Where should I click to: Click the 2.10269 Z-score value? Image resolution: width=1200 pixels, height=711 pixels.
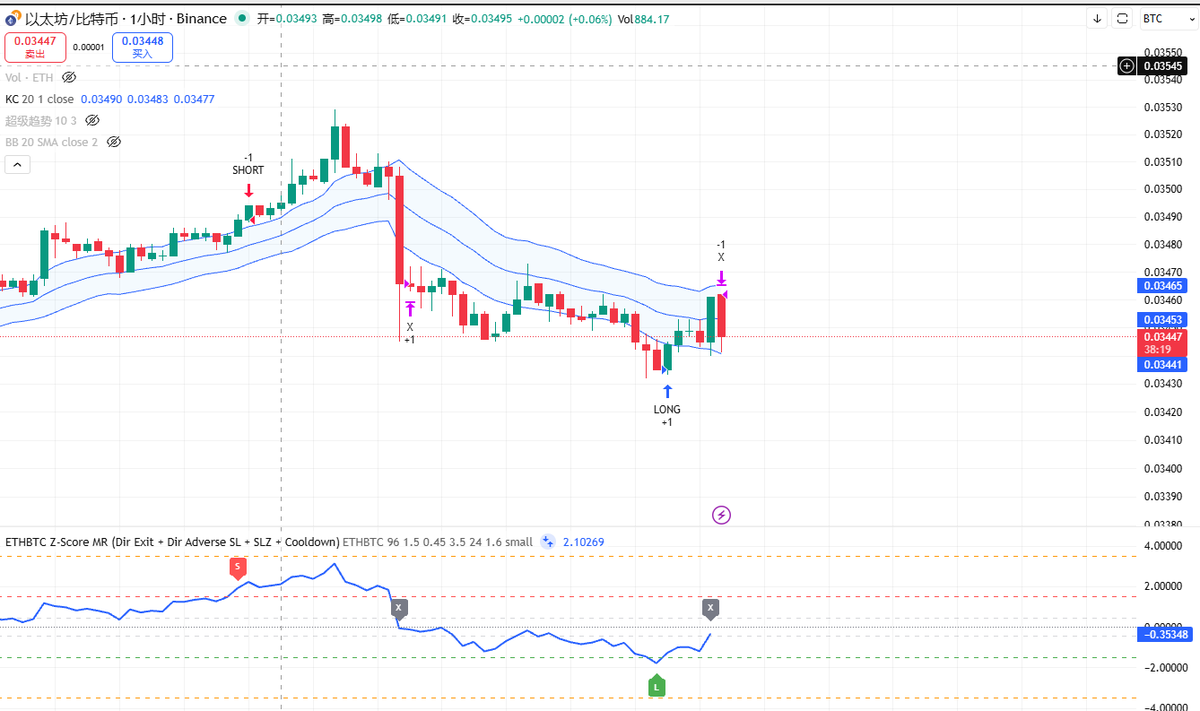(x=583, y=542)
